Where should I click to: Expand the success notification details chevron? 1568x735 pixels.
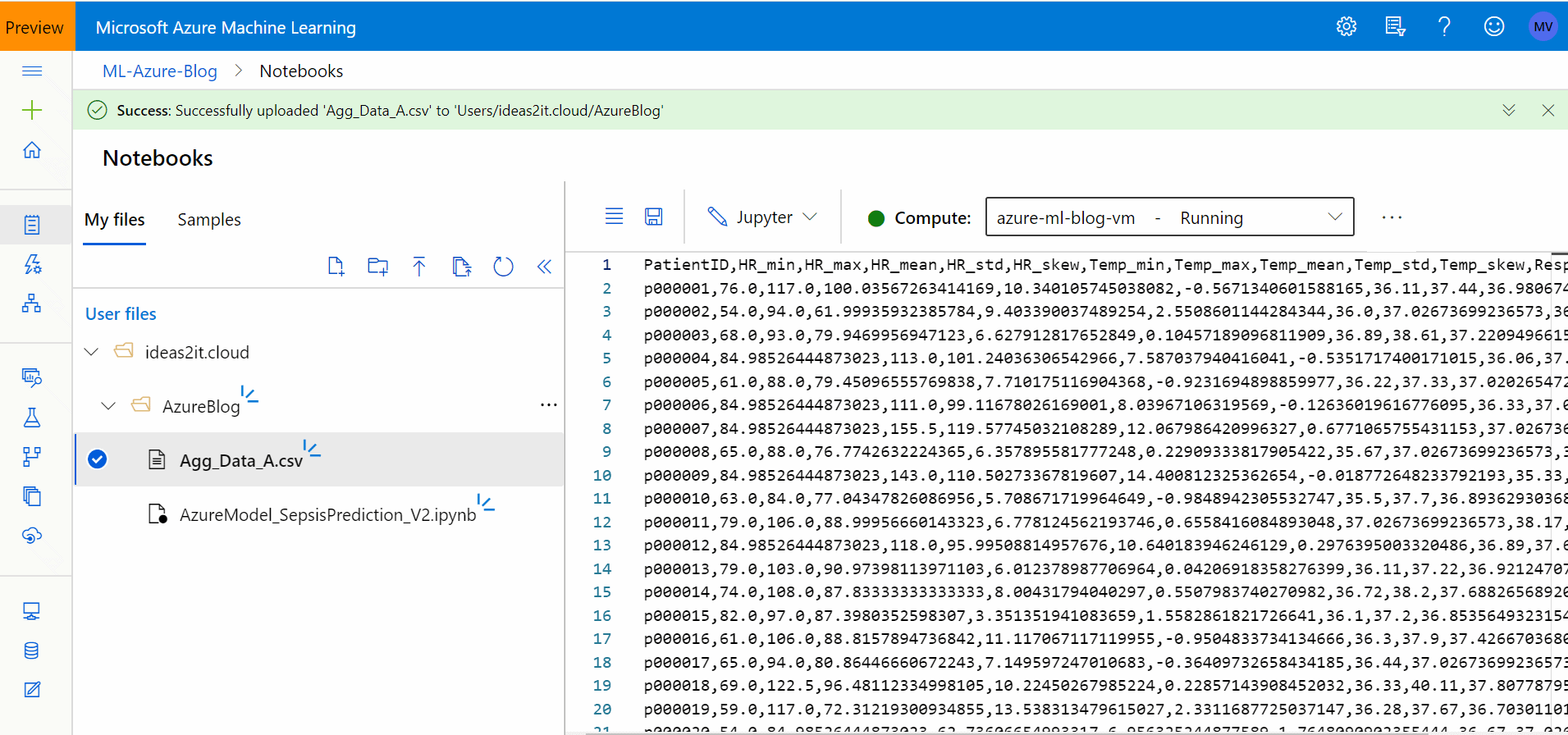(x=1509, y=110)
